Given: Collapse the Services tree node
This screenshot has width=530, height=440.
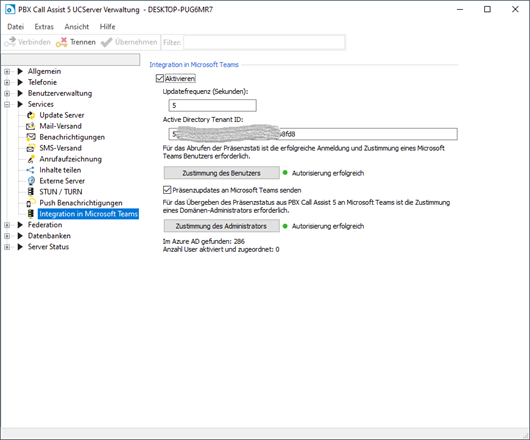Looking at the screenshot, I should (x=7, y=104).
